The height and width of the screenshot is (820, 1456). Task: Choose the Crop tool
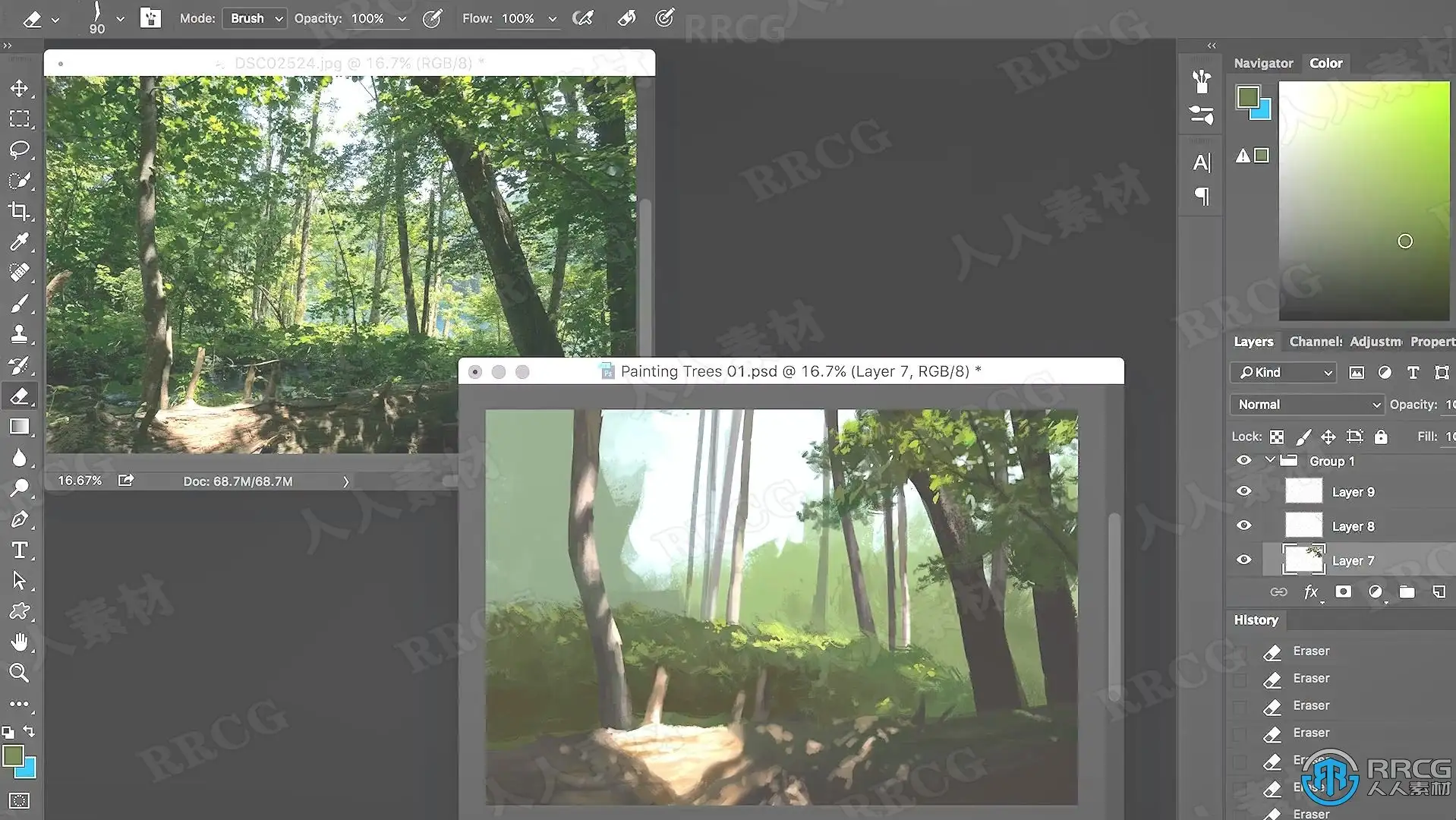pos(19,211)
